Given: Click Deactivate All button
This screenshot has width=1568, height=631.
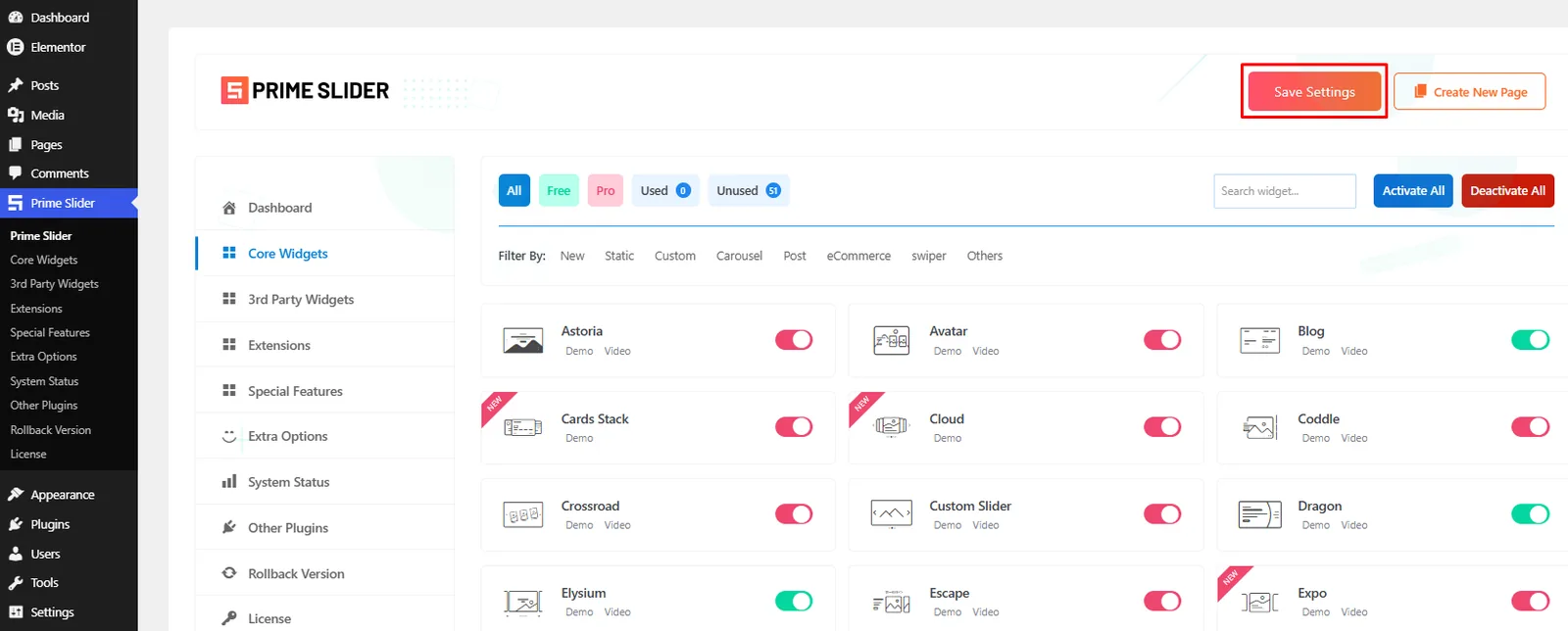Looking at the screenshot, I should coord(1507,191).
